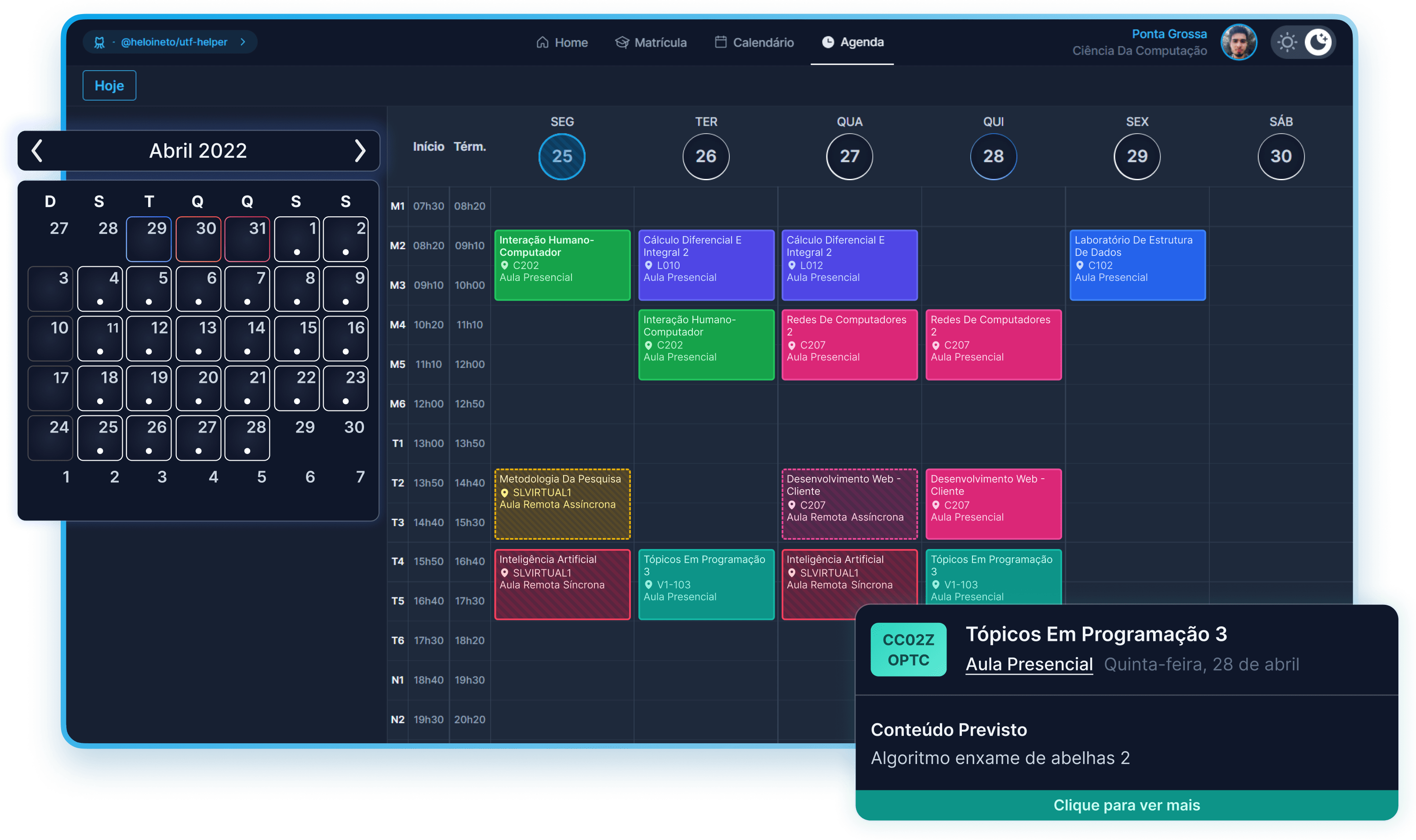Click the chevron beside utf-helper
1416x840 pixels.
(x=243, y=42)
